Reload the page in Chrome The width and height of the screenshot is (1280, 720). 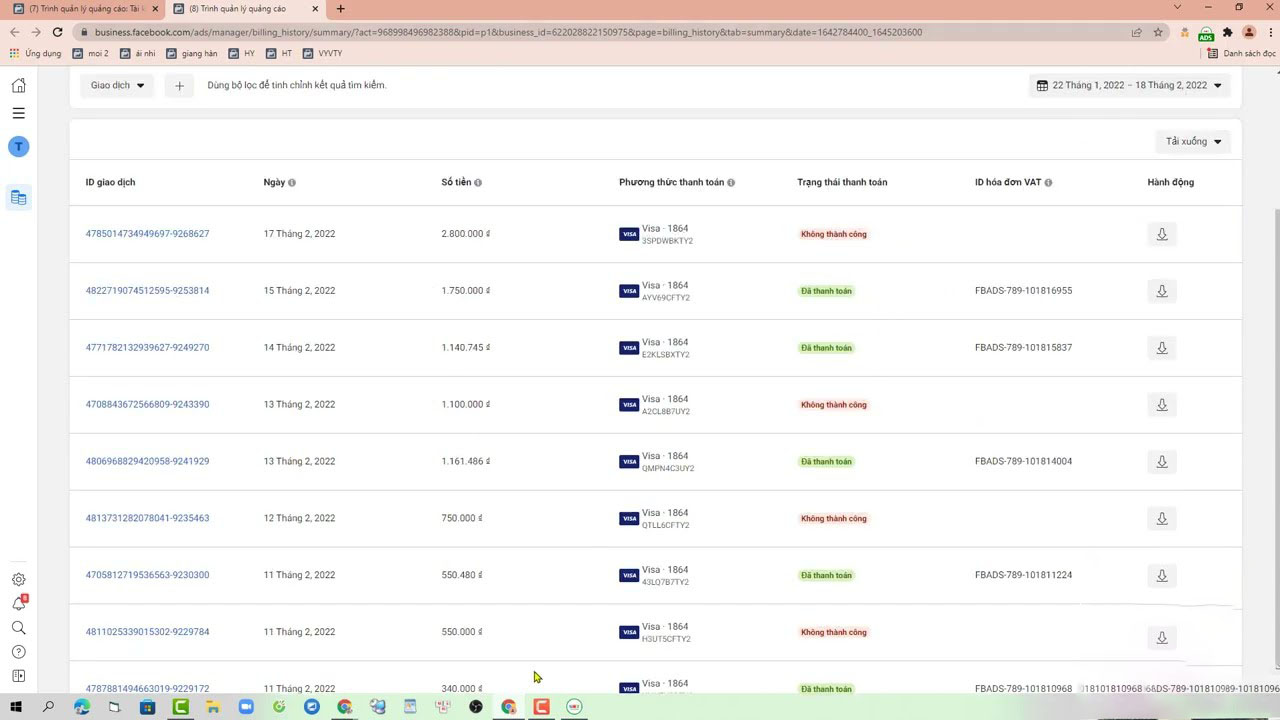(x=57, y=32)
